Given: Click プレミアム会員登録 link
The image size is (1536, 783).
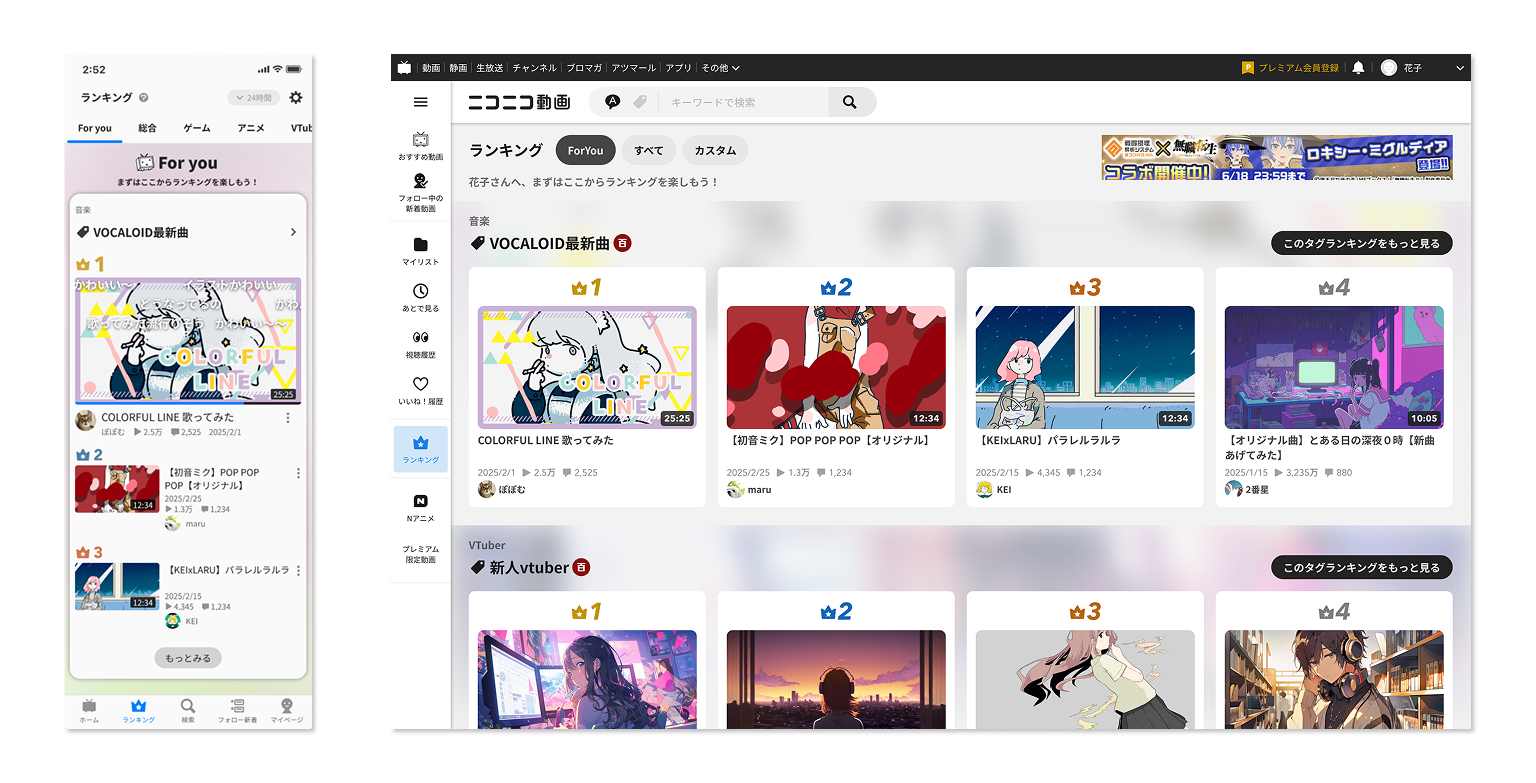Looking at the screenshot, I should point(1290,68).
